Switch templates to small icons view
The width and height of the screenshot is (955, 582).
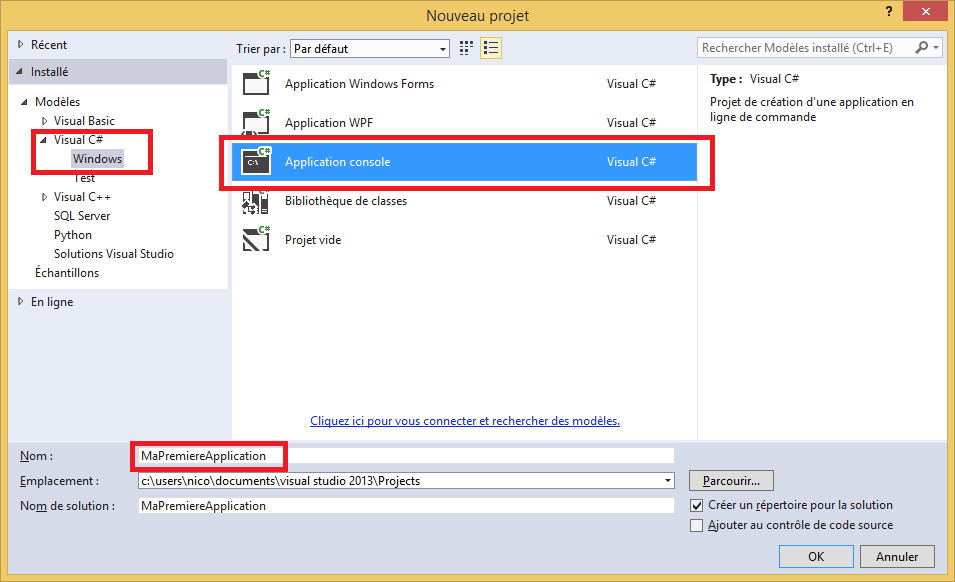point(466,48)
